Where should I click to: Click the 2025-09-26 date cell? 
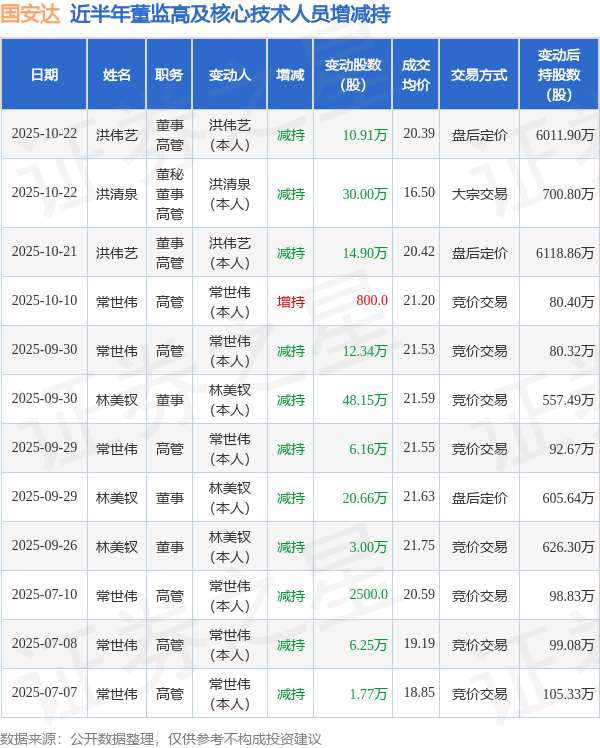click(x=44, y=546)
